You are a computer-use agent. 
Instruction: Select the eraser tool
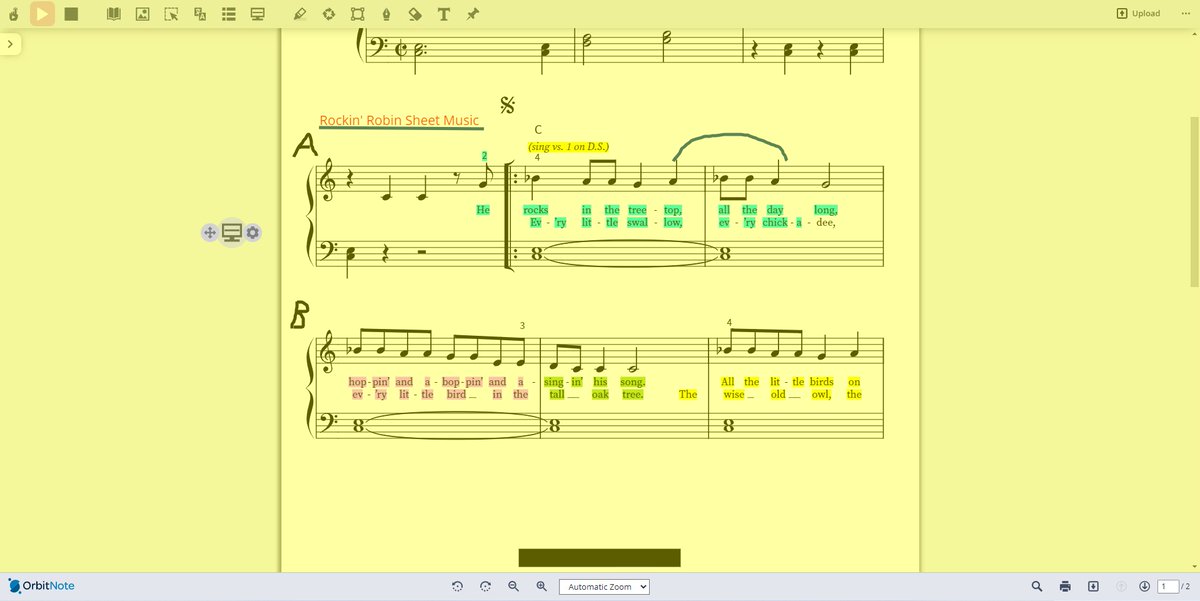point(412,14)
